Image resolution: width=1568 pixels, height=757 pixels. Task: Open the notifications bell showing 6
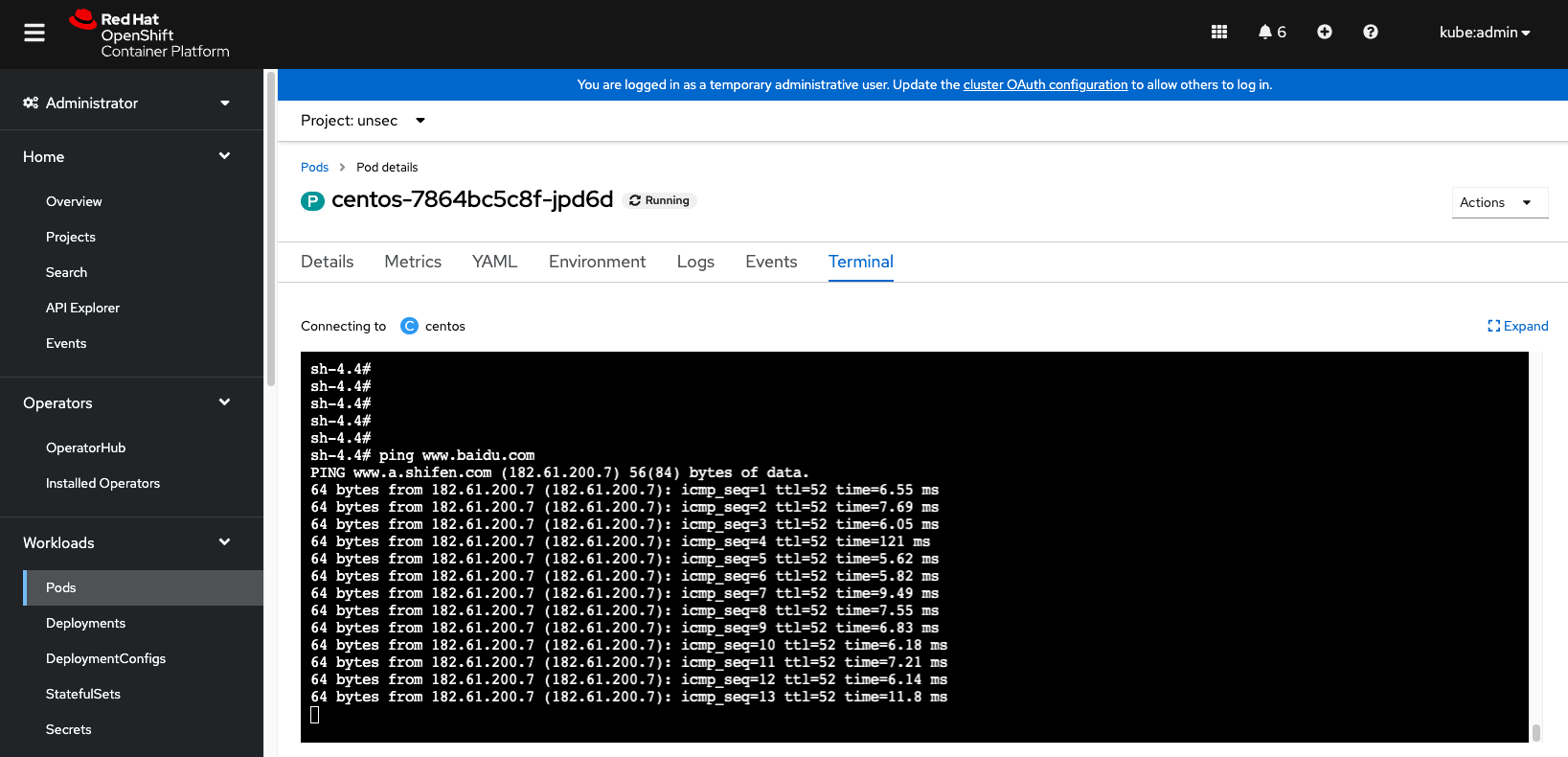coord(1272,32)
